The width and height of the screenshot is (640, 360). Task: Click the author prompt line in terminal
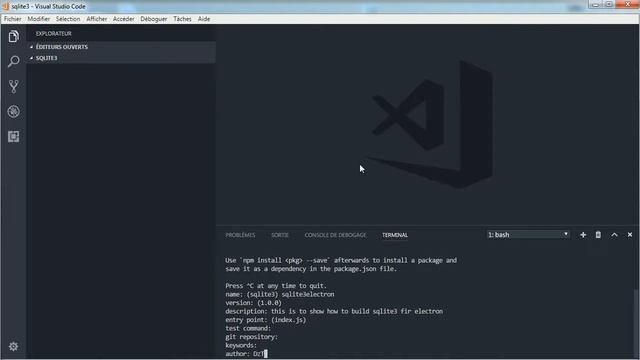pyautogui.click(x=246, y=354)
